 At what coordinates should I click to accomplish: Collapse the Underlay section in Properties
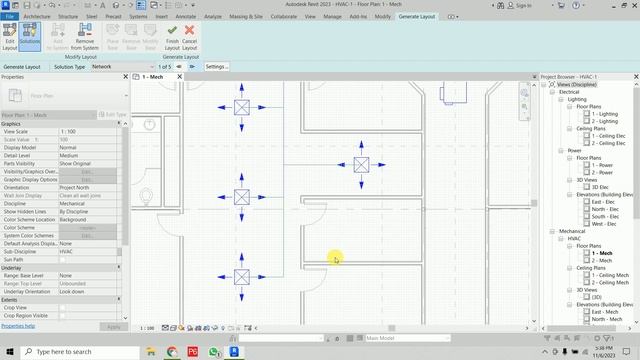click(x=119, y=267)
